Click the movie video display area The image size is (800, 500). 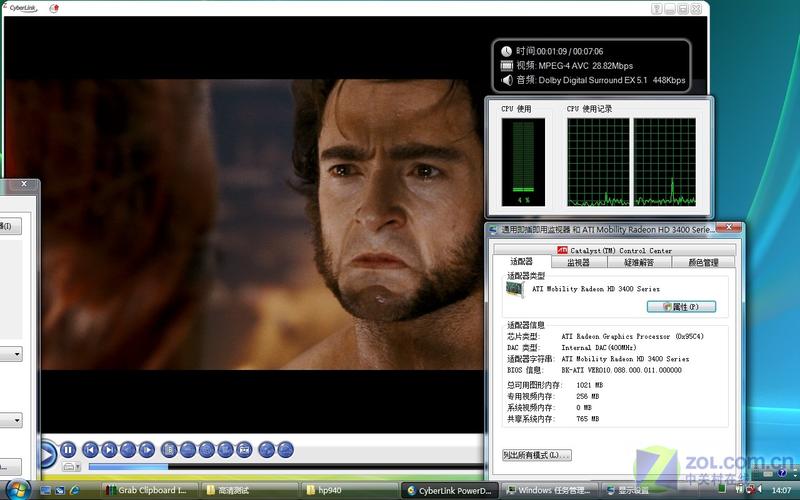click(x=244, y=224)
